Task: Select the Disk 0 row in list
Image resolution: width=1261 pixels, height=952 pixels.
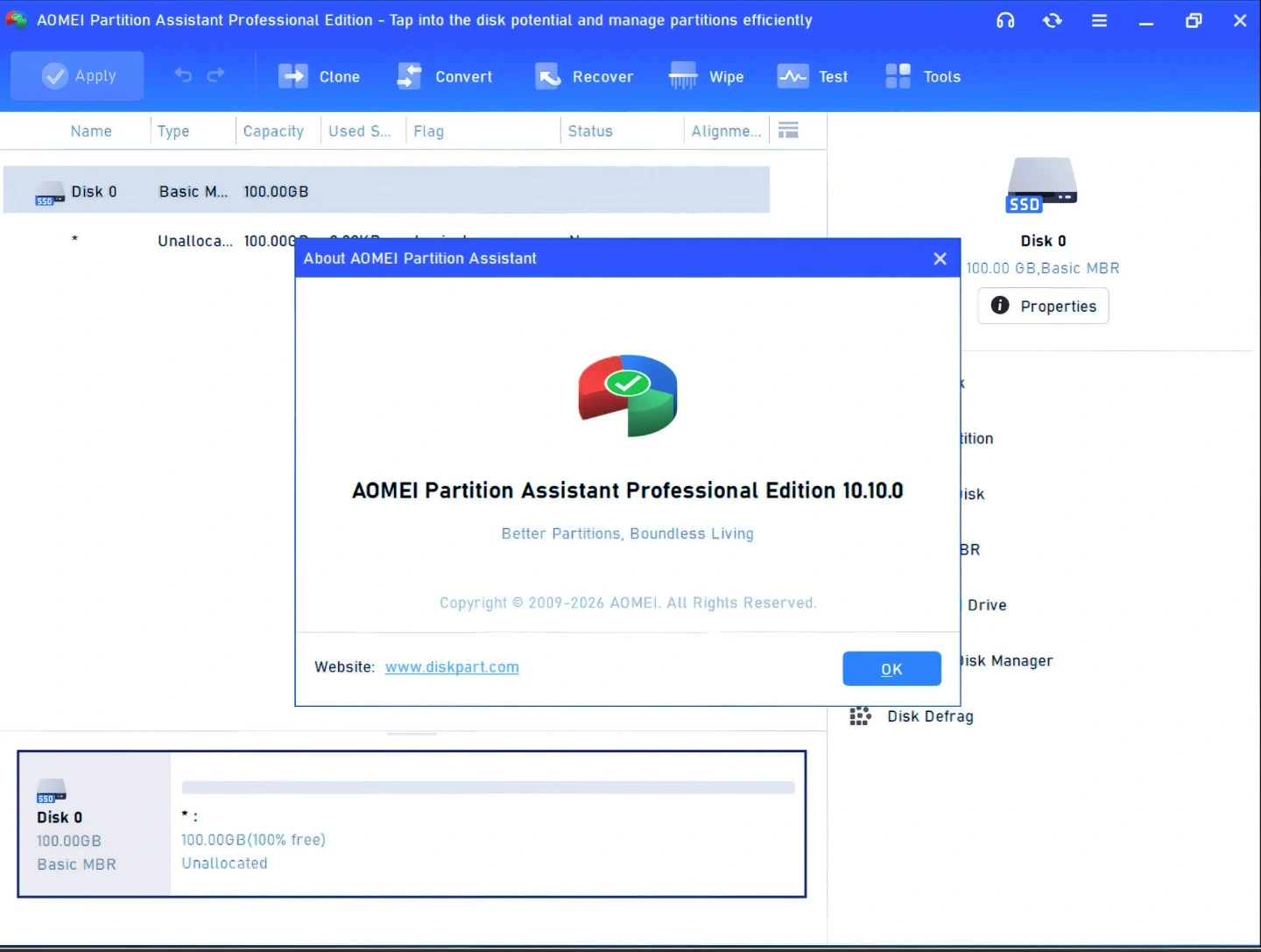Action: tap(385, 191)
